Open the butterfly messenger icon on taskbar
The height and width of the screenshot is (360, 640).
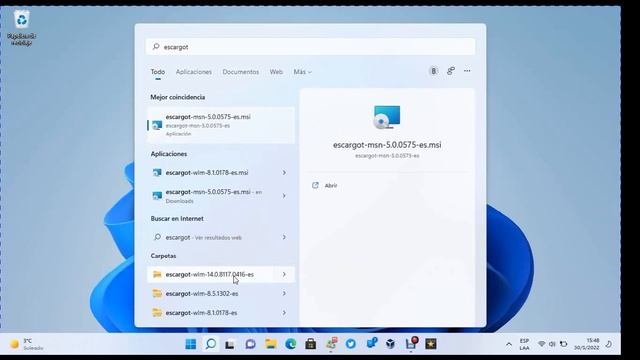click(x=331, y=344)
